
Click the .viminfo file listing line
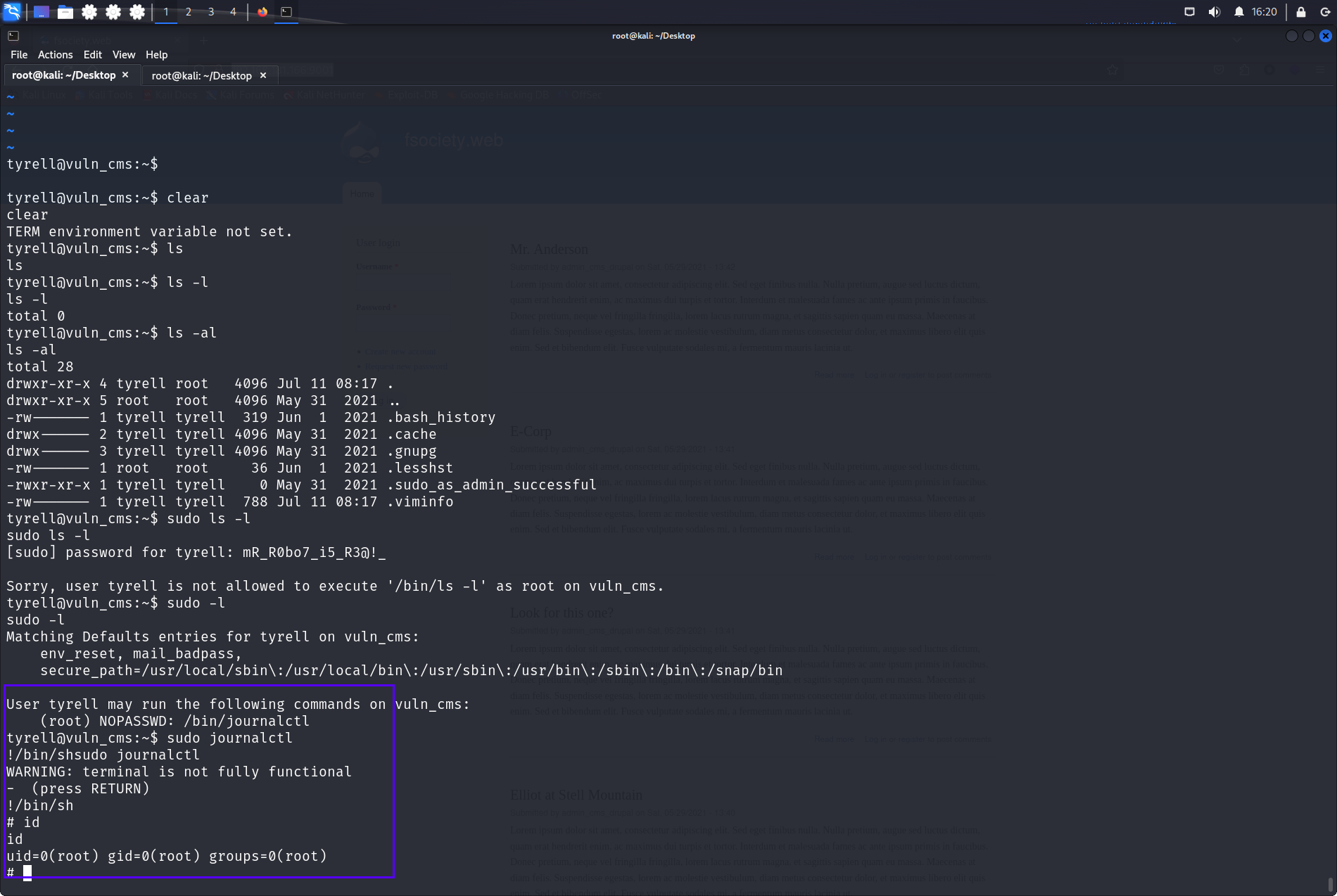click(x=230, y=501)
